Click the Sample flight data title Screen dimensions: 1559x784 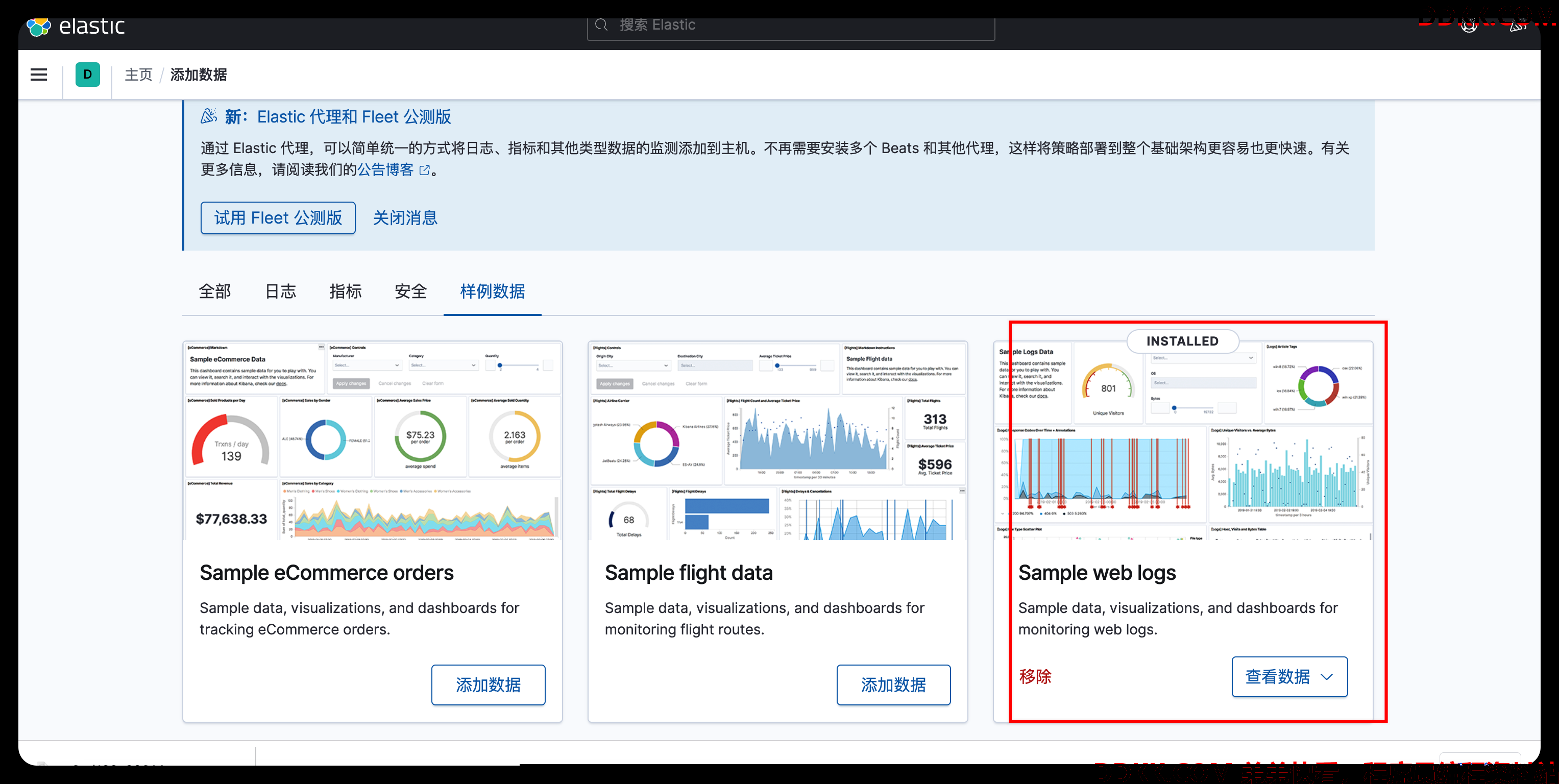[x=689, y=573]
